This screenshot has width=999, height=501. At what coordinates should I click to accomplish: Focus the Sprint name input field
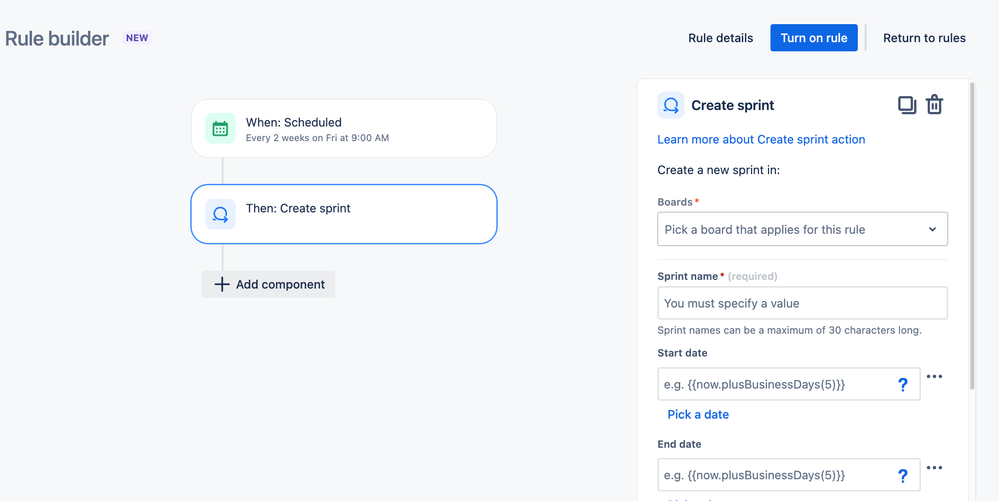point(802,303)
